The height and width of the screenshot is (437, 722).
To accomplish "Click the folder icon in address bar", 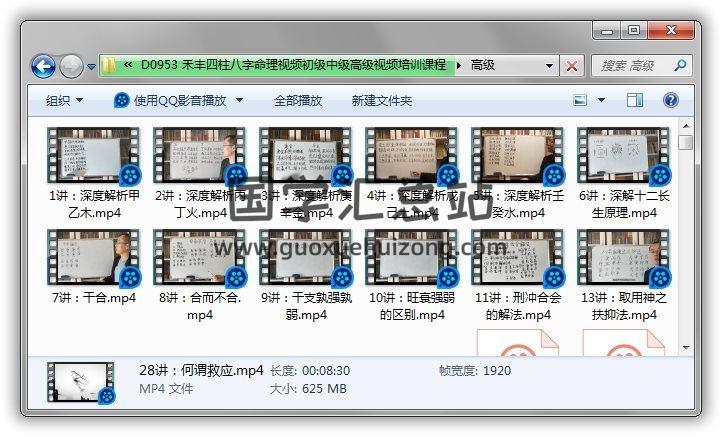I will 111,66.
